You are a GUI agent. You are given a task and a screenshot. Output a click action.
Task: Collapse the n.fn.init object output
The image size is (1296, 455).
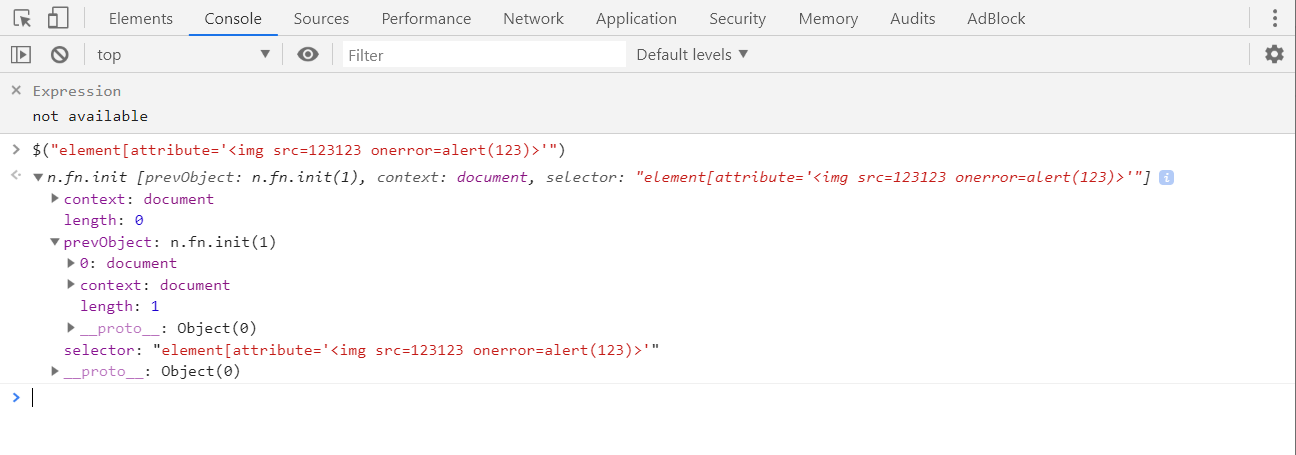38,178
